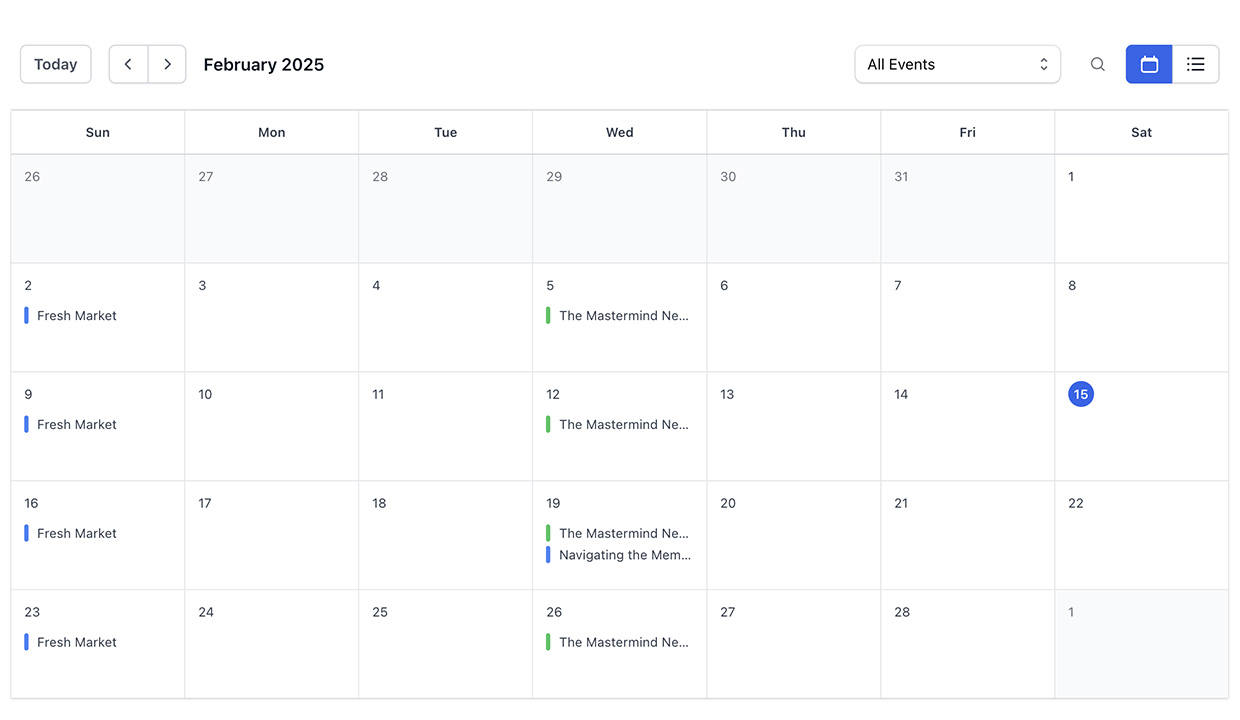Click the Today button
This screenshot has height=720, width=1240.
coord(55,63)
